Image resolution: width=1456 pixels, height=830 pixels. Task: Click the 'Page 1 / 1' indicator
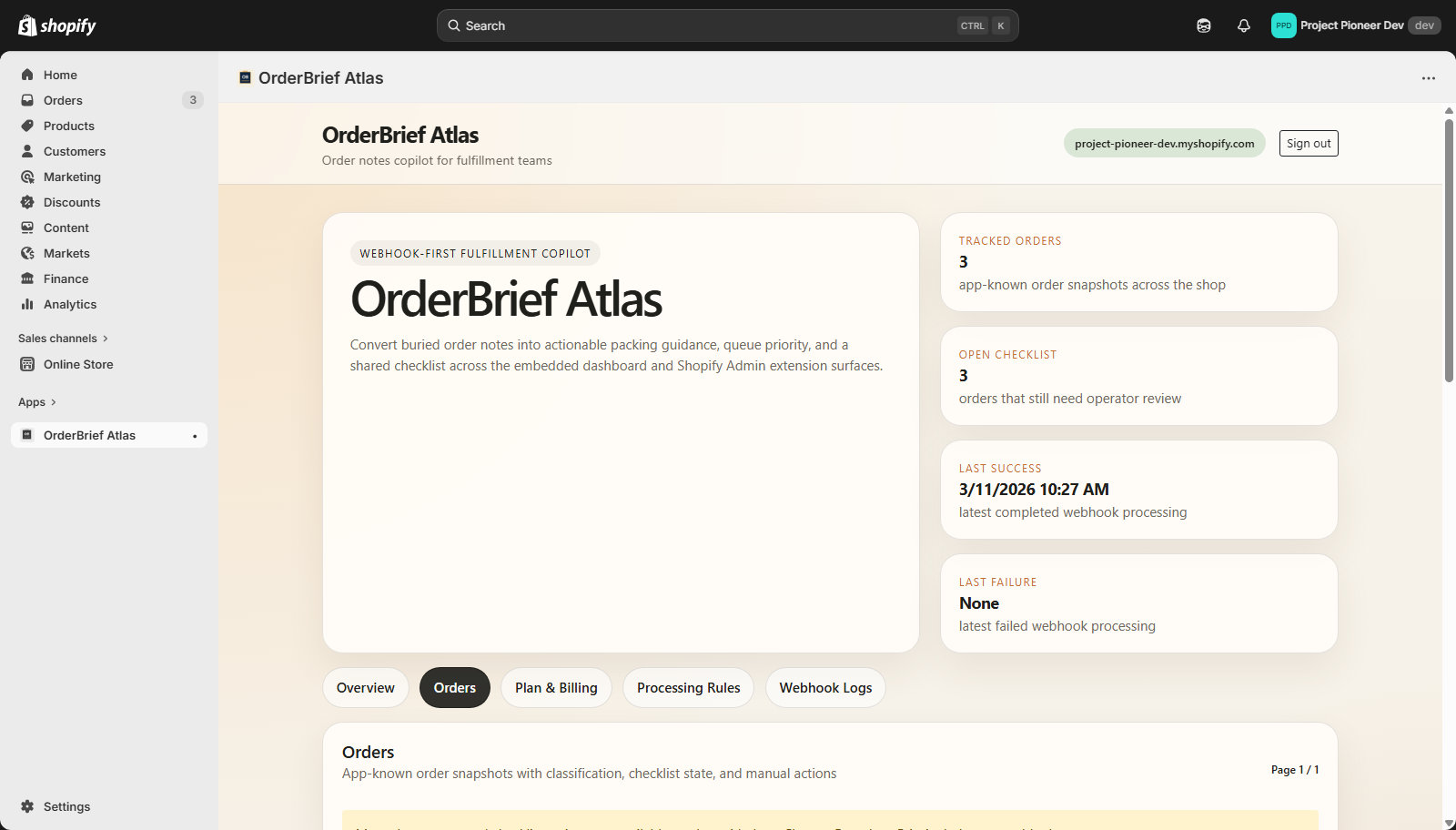point(1295,770)
